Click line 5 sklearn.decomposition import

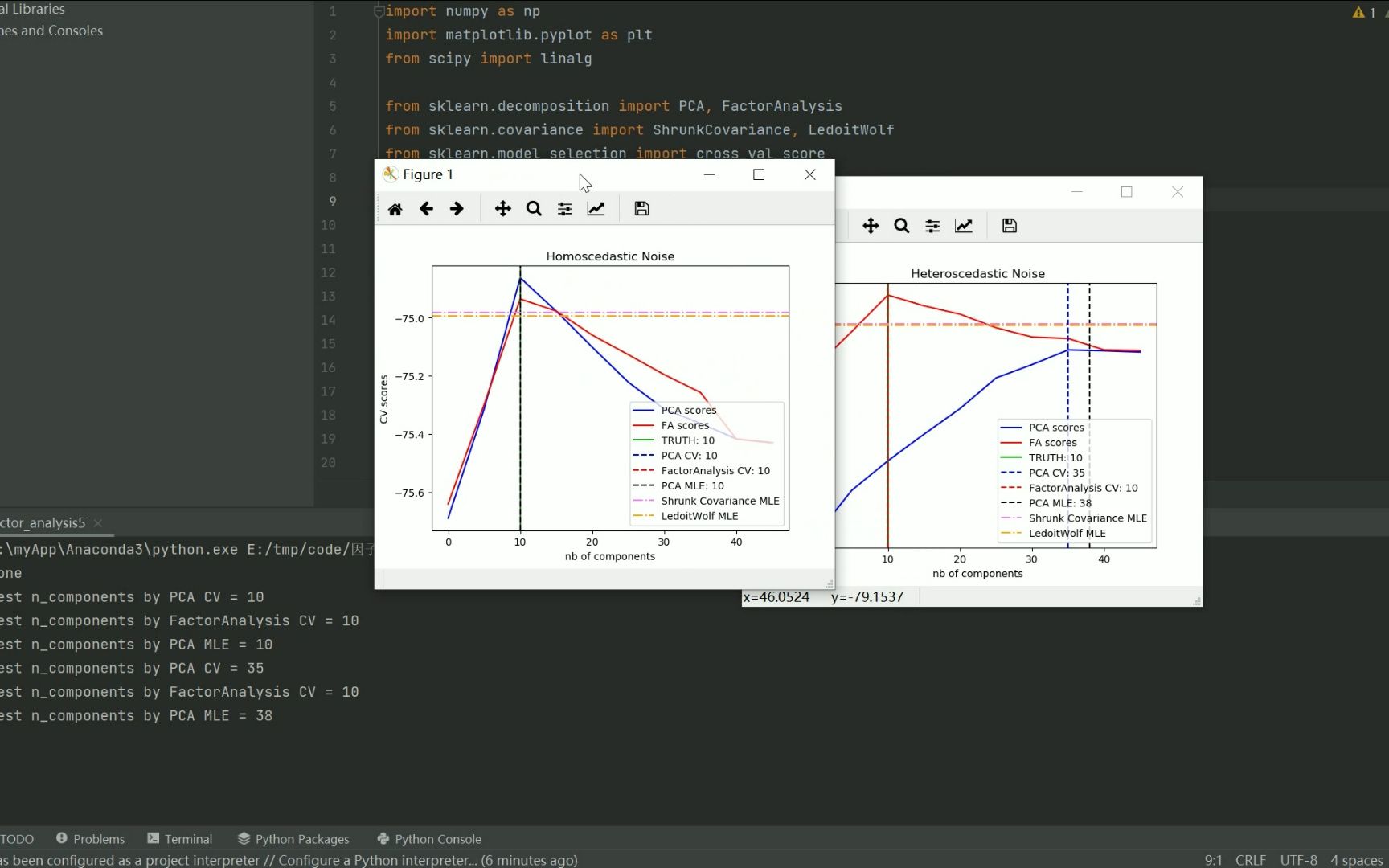click(613, 106)
